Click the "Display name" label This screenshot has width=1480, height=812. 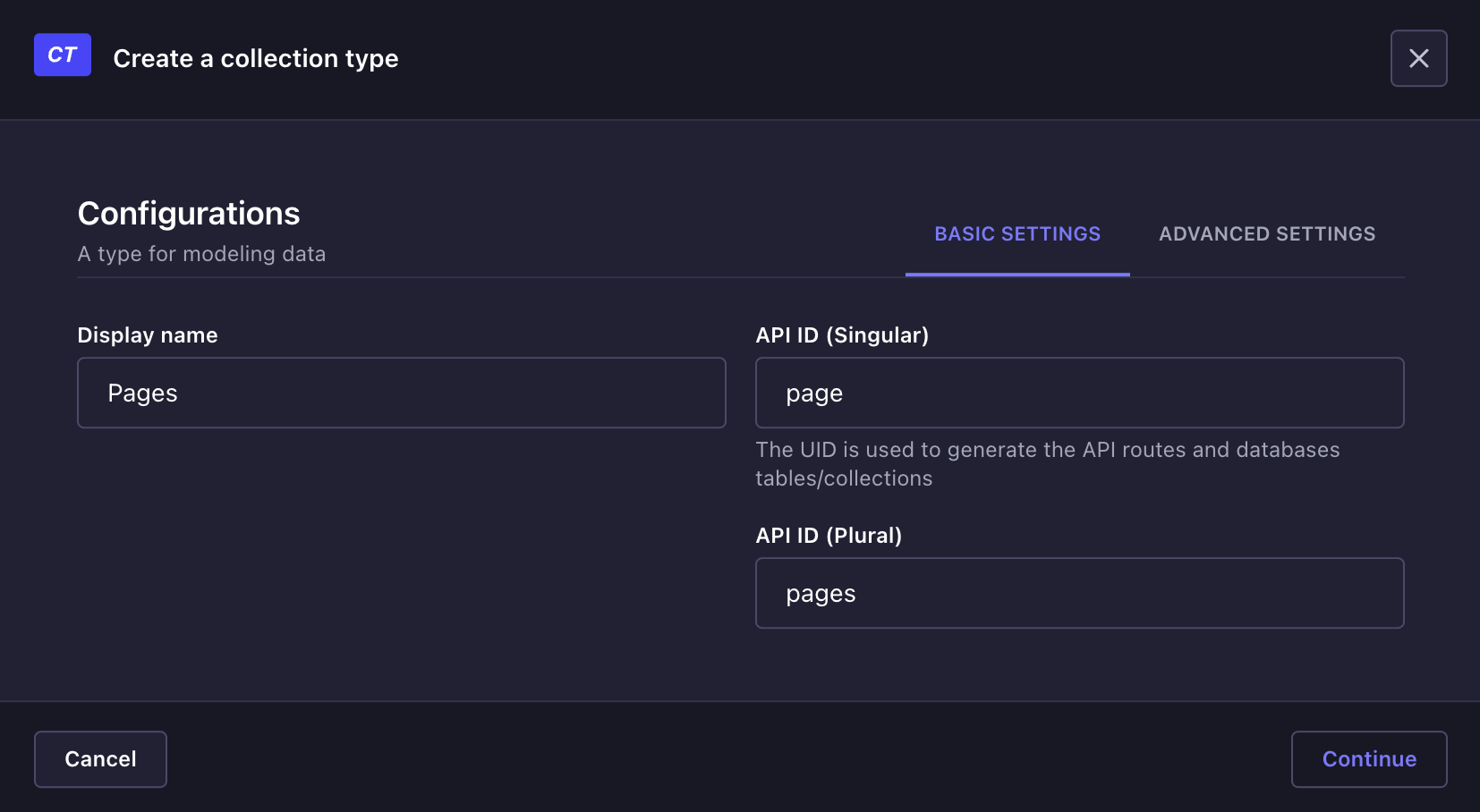[148, 335]
